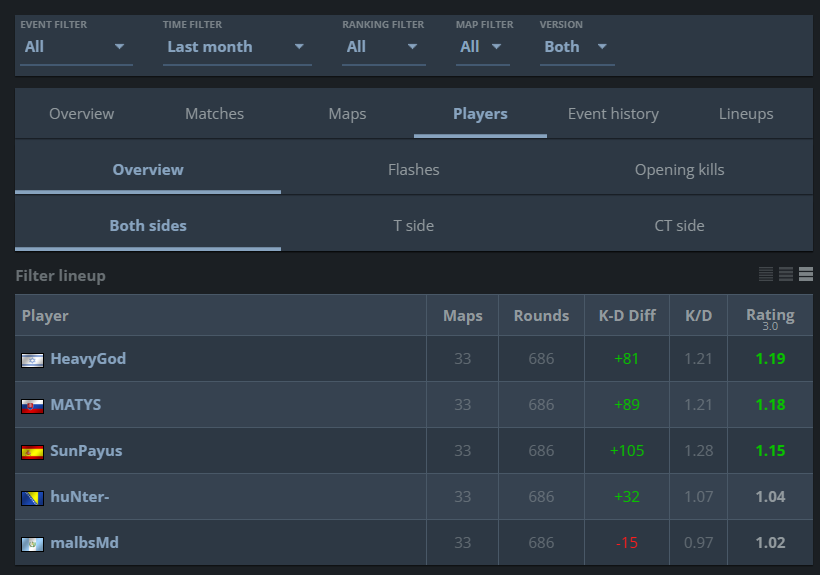Sort table by Rounds column header
820x575 pixels.
pos(541,316)
